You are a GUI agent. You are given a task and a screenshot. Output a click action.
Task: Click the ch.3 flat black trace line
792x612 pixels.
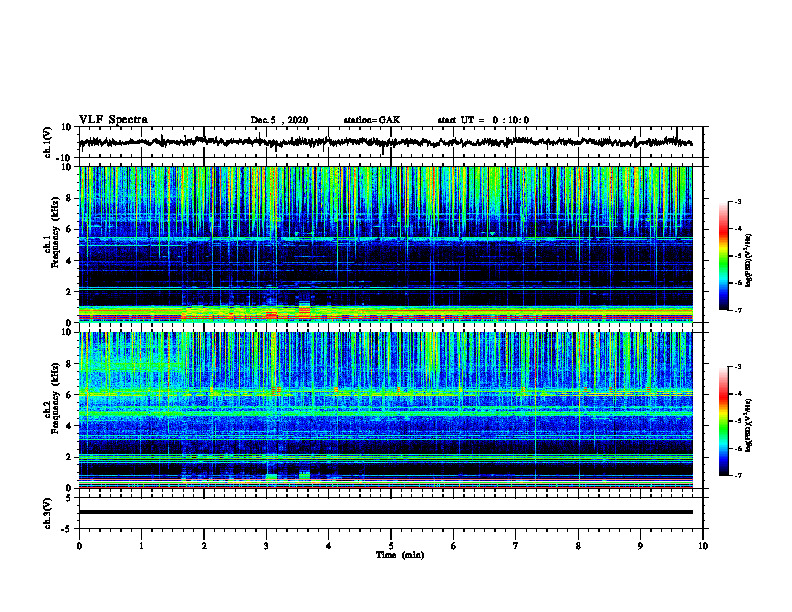coord(386,512)
